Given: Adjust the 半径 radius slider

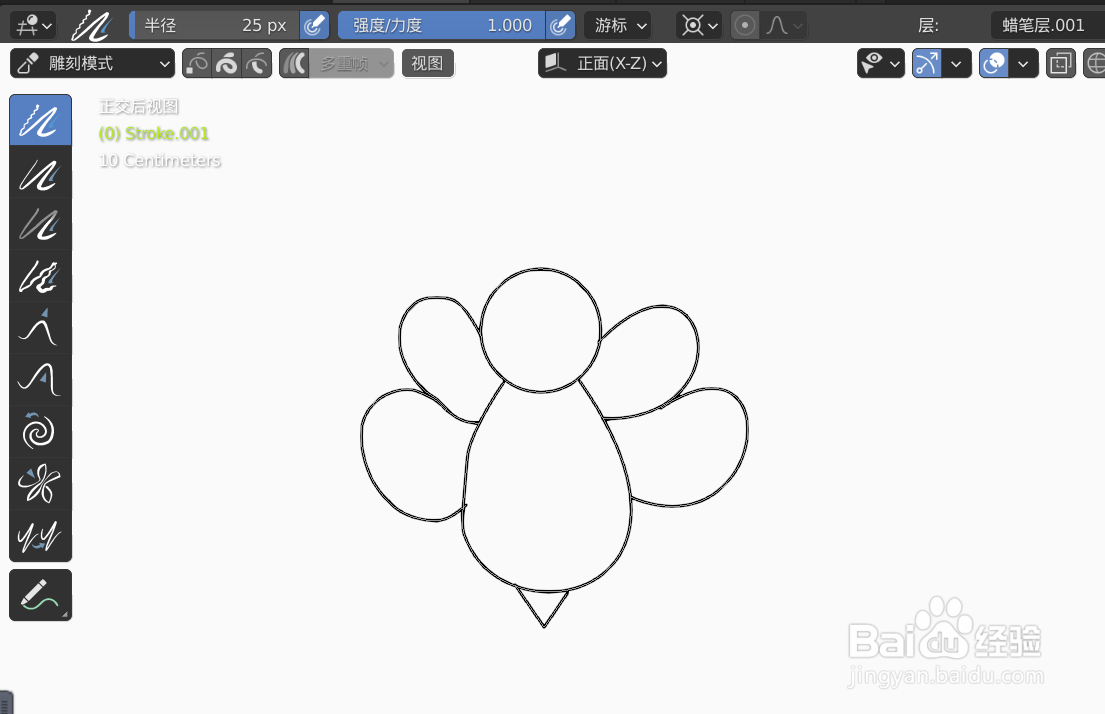Looking at the screenshot, I should tap(214, 25).
